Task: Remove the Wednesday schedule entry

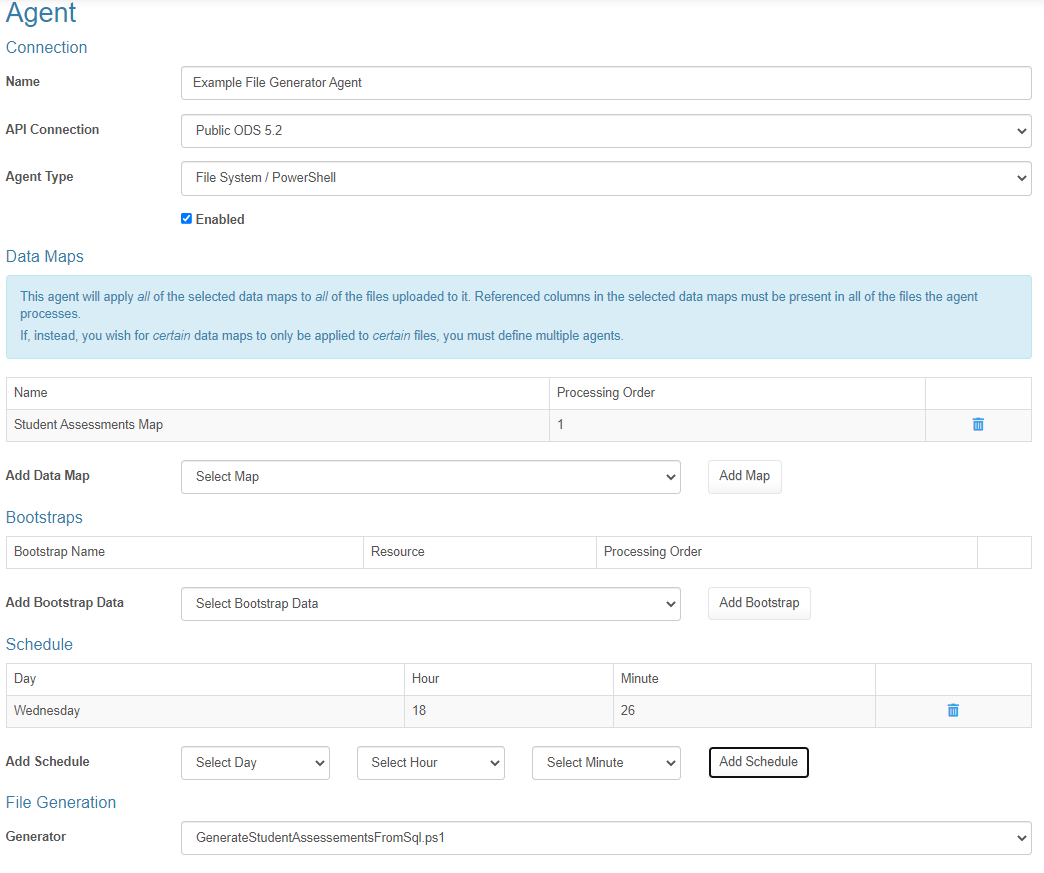Action: pyautogui.click(x=953, y=710)
